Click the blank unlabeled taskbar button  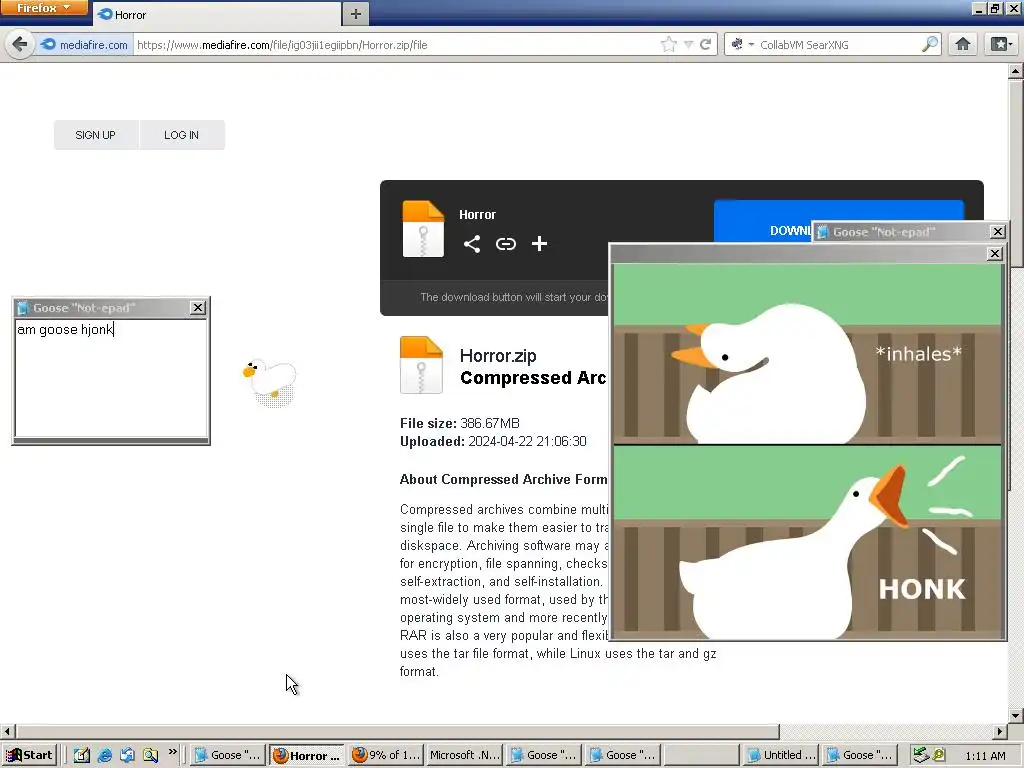tap(701, 755)
